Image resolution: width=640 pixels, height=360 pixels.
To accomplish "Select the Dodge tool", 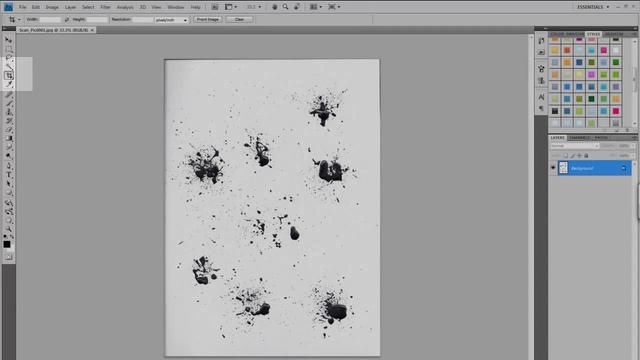I will [x=9, y=156].
